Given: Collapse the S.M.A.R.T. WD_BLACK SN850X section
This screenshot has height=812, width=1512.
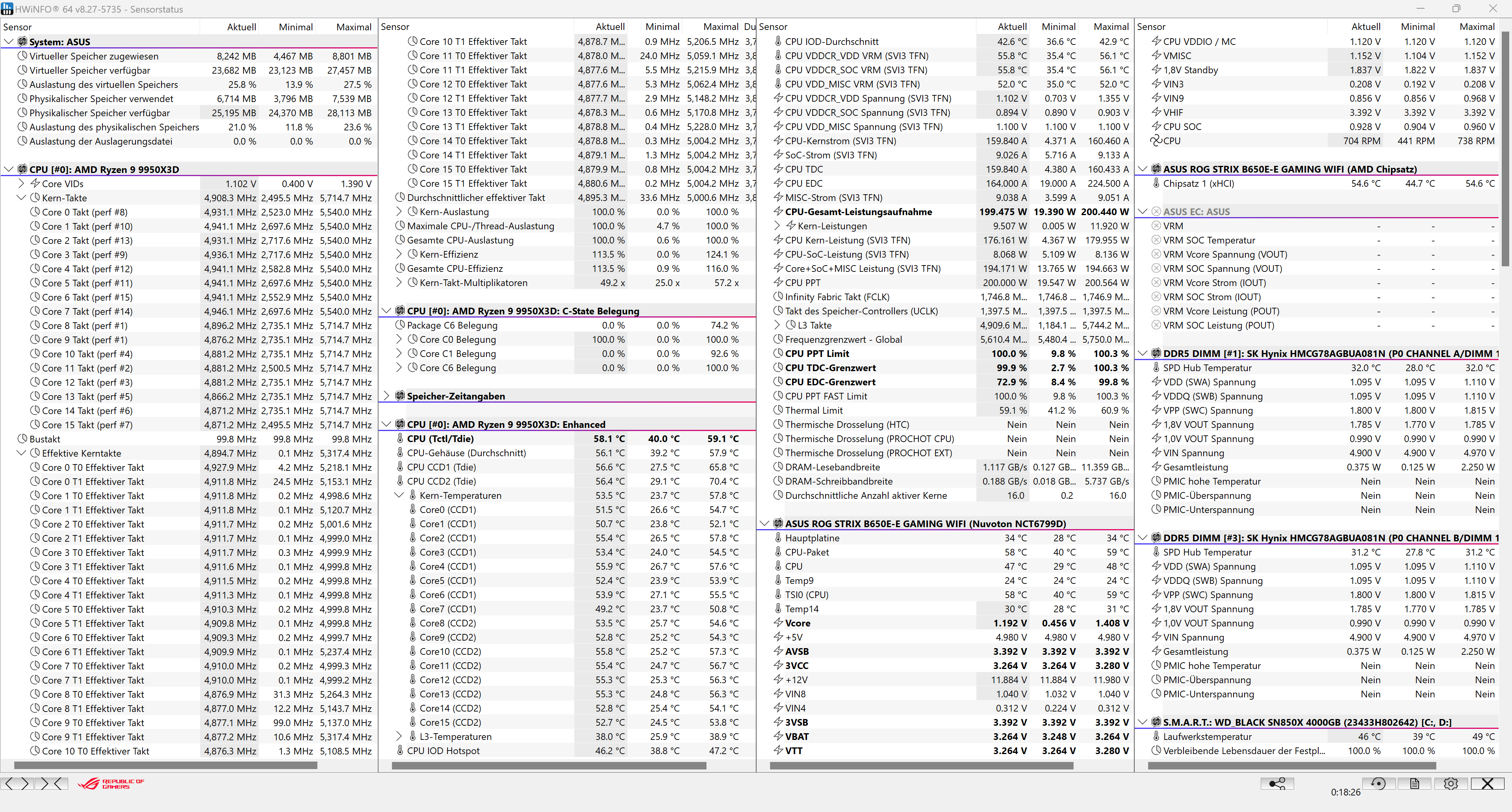Looking at the screenshot, I should click(1142, 722).
